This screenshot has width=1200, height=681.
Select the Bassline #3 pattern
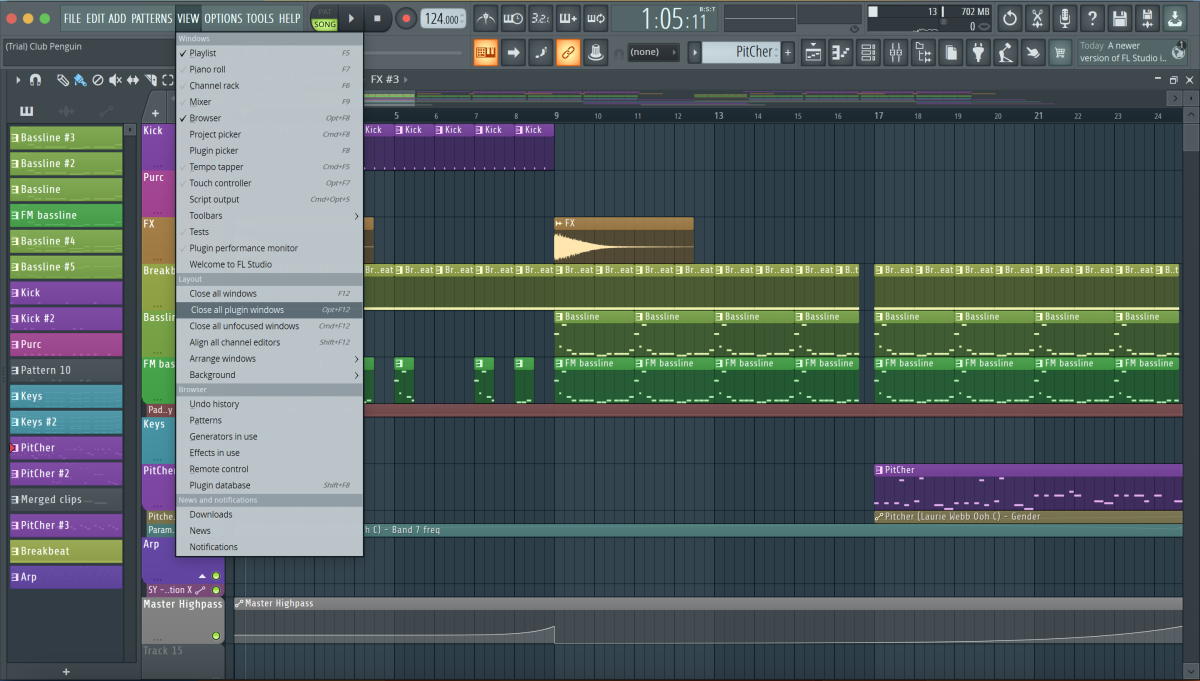point(66,138)
